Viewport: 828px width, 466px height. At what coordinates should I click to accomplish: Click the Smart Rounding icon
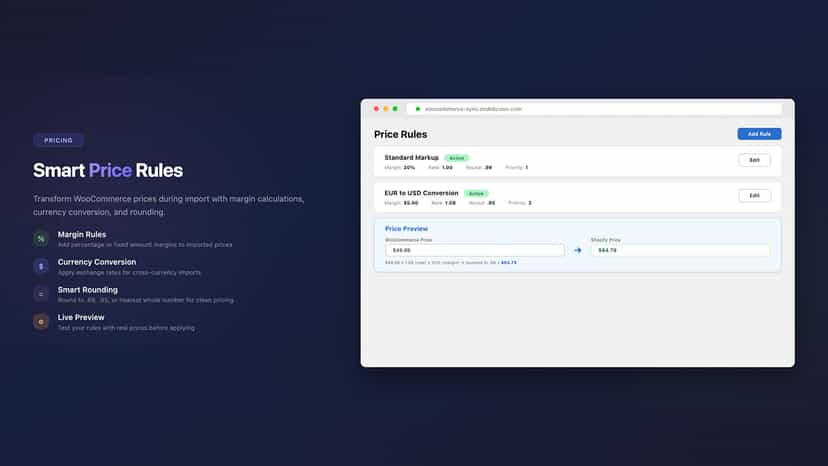41,294
